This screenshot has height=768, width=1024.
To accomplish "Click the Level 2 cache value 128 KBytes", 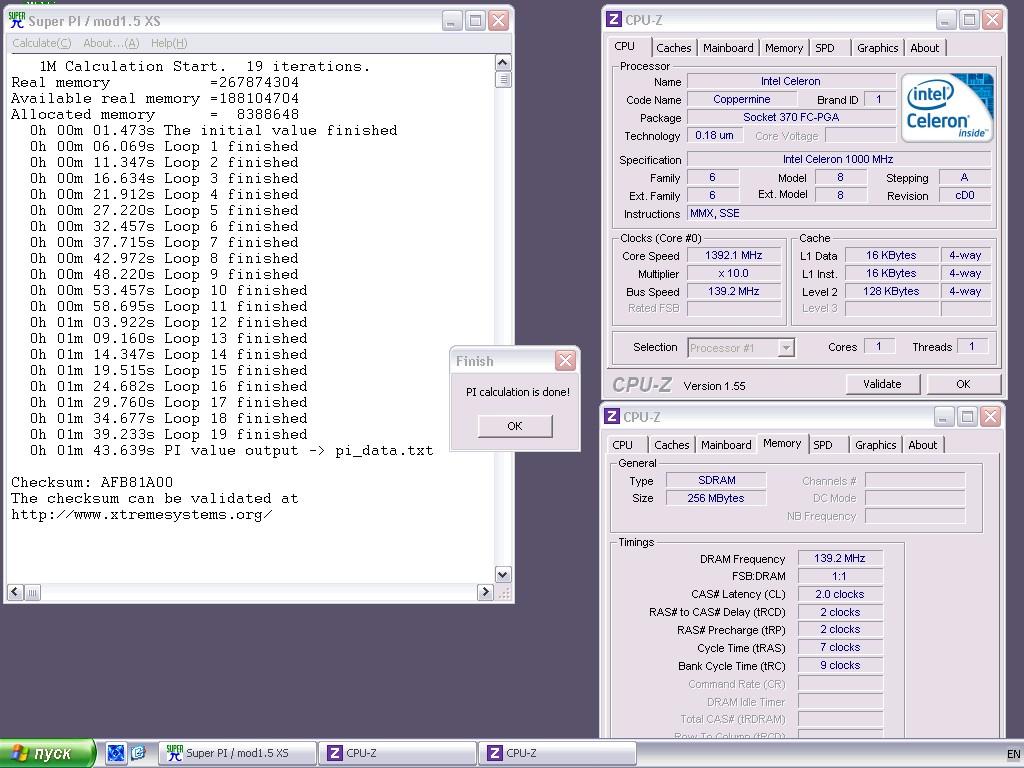I will (891, 291).
